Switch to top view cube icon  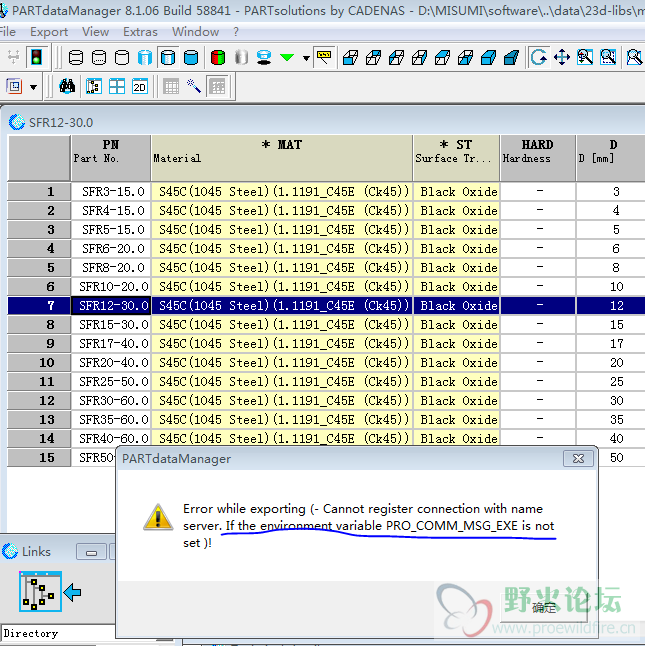(443, 57)
